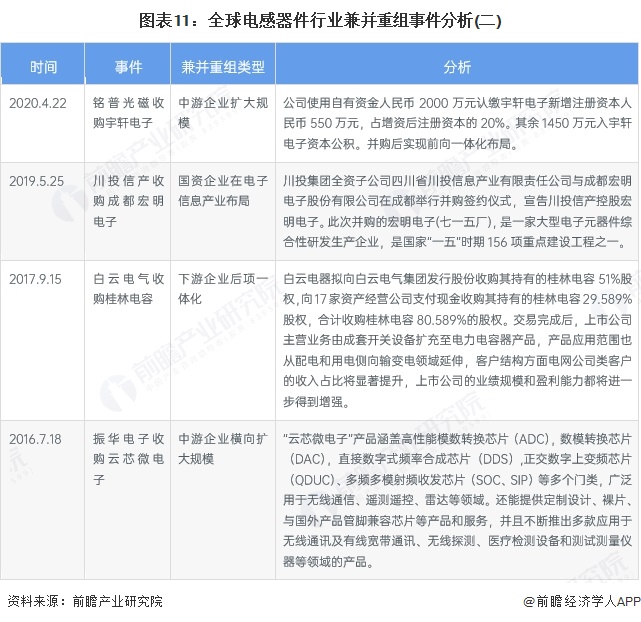
Task: Select the 事件 column header
Action: click(x=128, y=66)
